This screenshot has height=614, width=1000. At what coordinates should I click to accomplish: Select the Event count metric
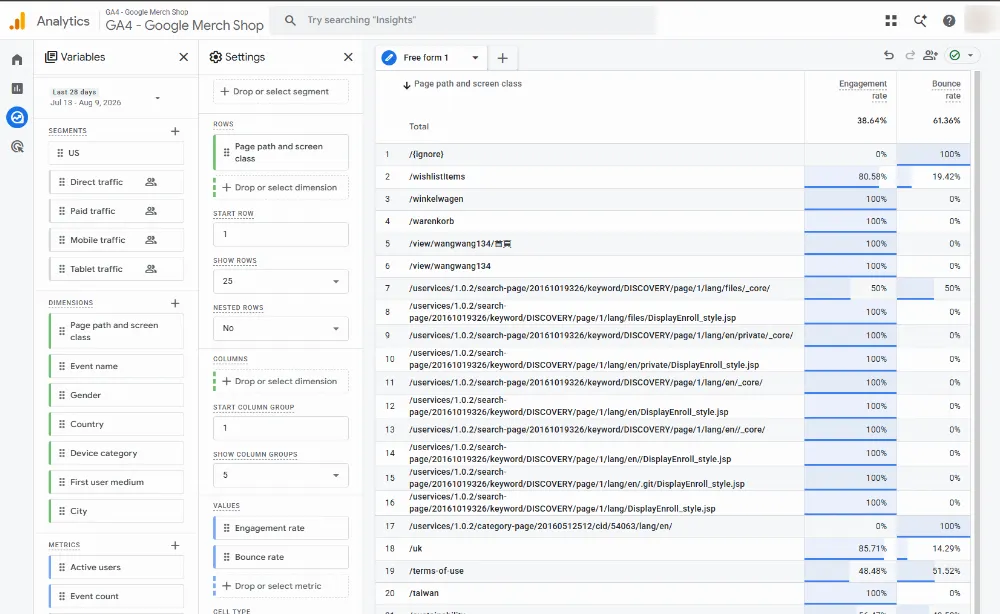coord(116,596)
